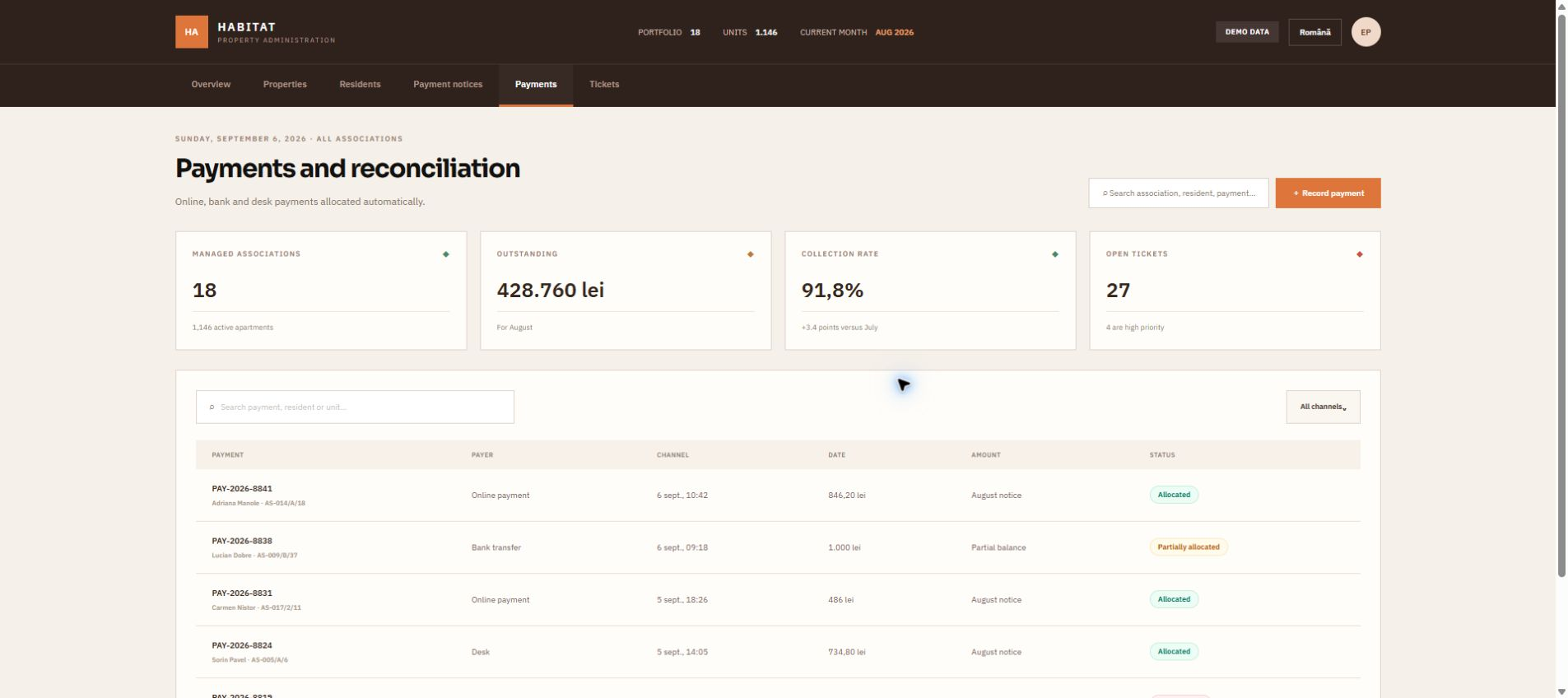Click the diamond indicator on Open Tickets card
1568x698 pixels.
(x=1359, y=254)
